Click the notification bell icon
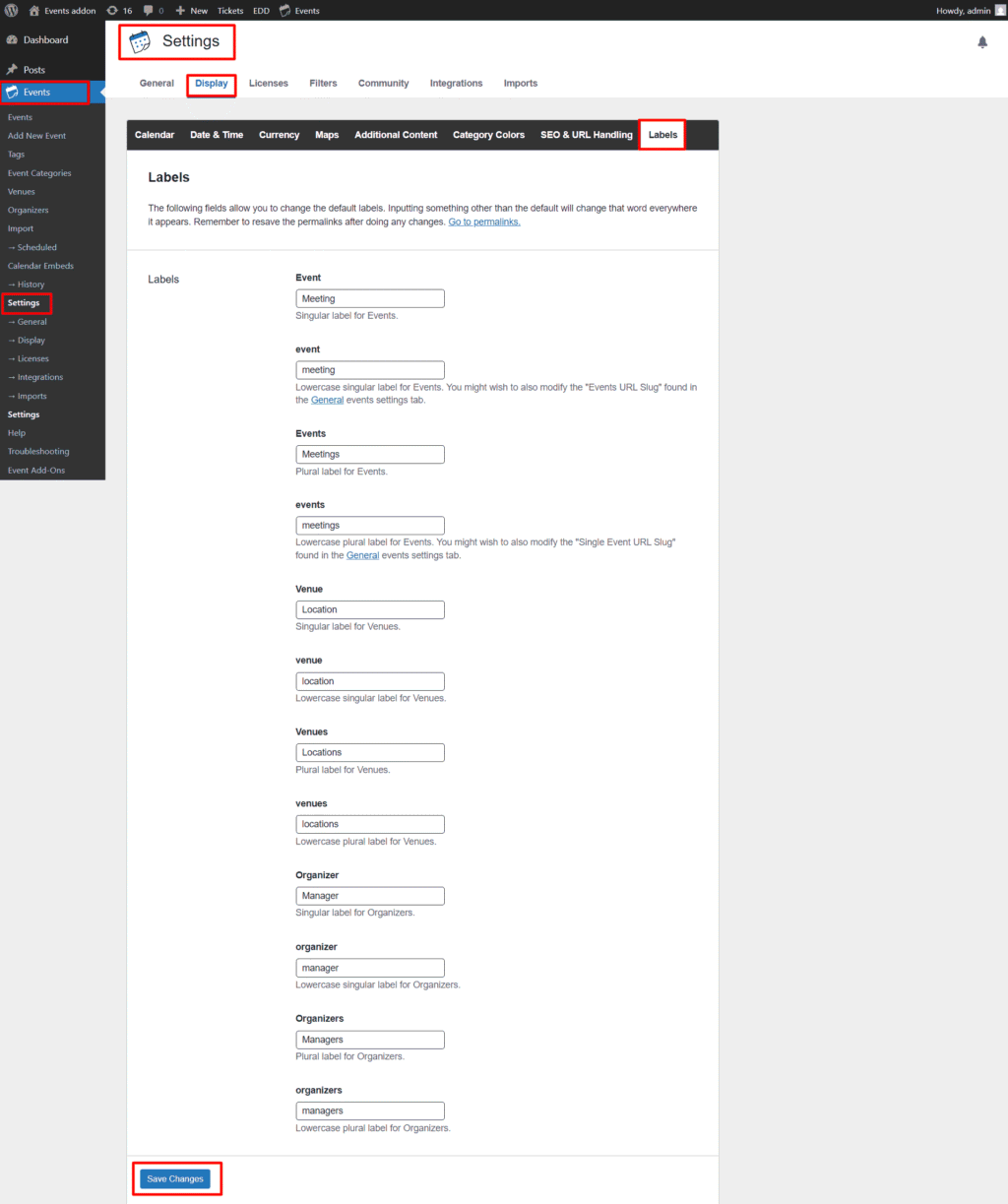Image resolution: width=1008 pixels, height=1204 pixels. click(982, 42)
